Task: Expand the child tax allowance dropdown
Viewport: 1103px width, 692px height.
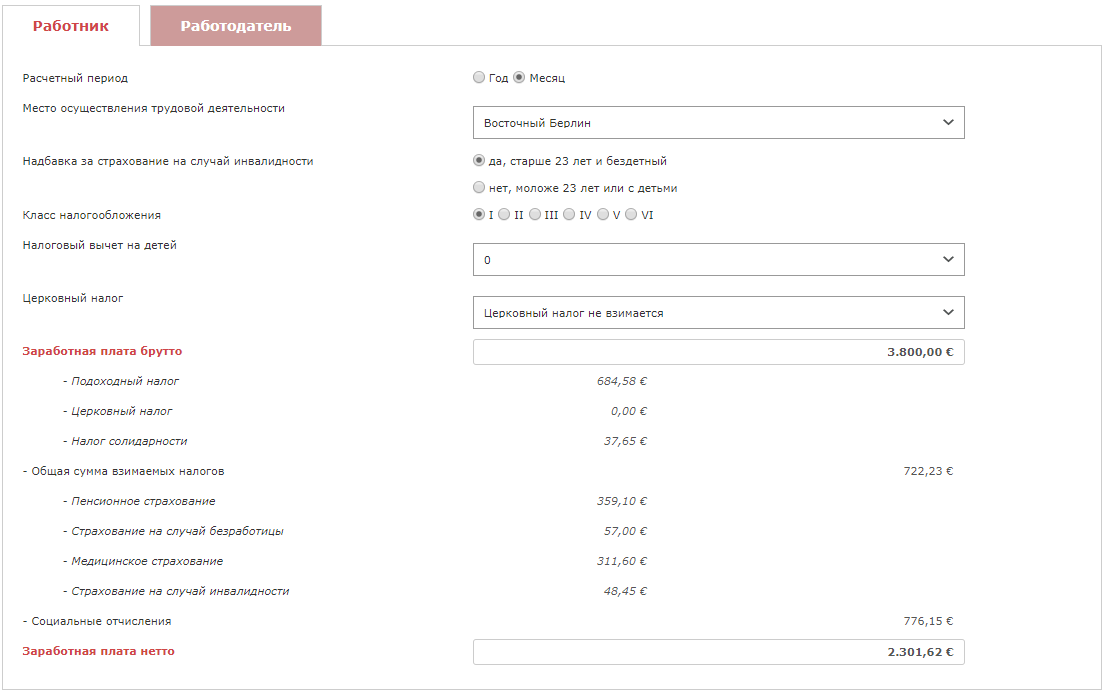Action: (718, 260)
